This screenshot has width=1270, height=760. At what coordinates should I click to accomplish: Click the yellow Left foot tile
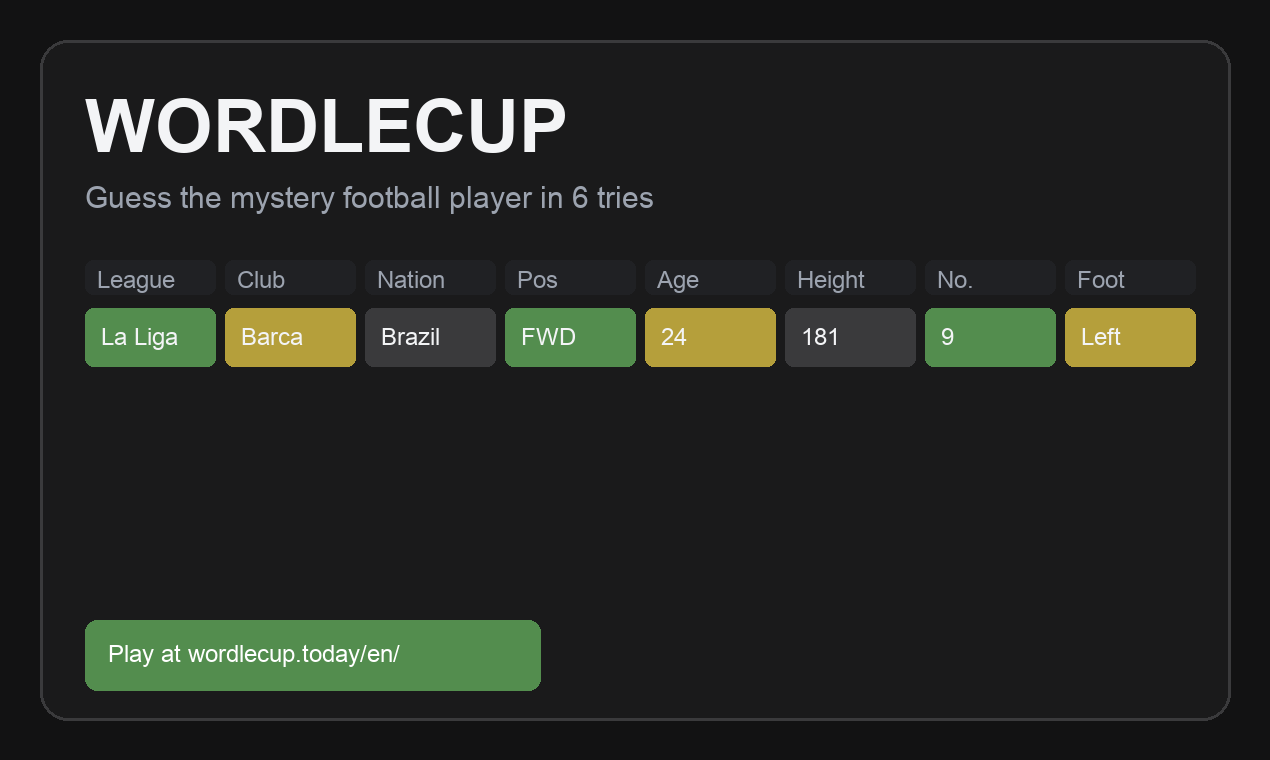click(x=1130, y=337)
